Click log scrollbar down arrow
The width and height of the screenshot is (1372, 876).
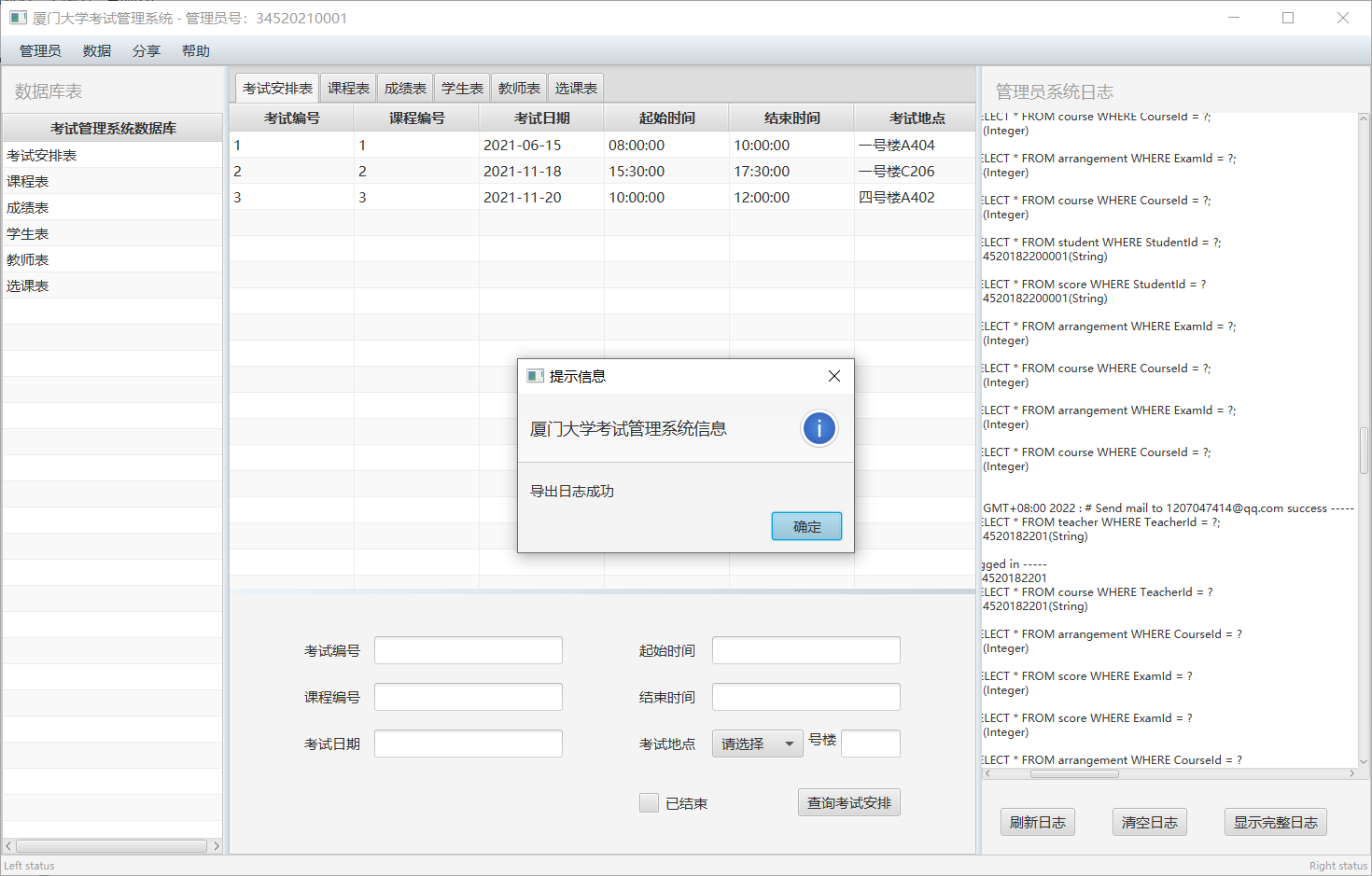[x=1364, y=761]
